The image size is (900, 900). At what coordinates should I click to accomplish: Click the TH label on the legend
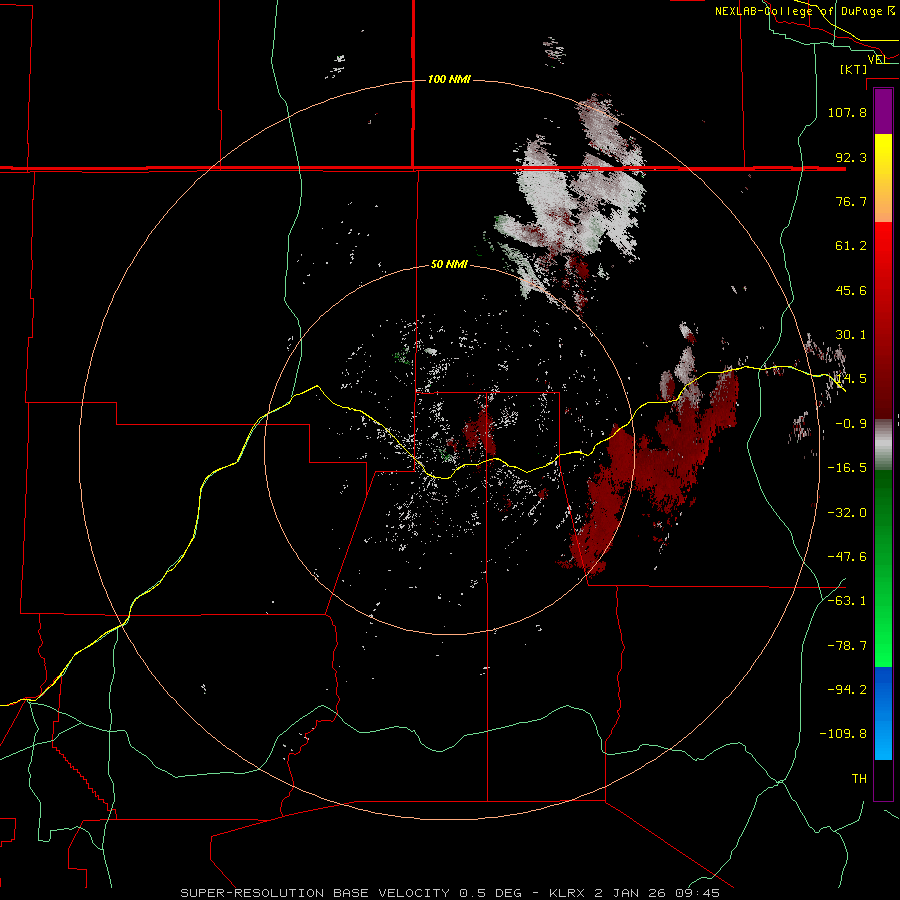[859, 779]
